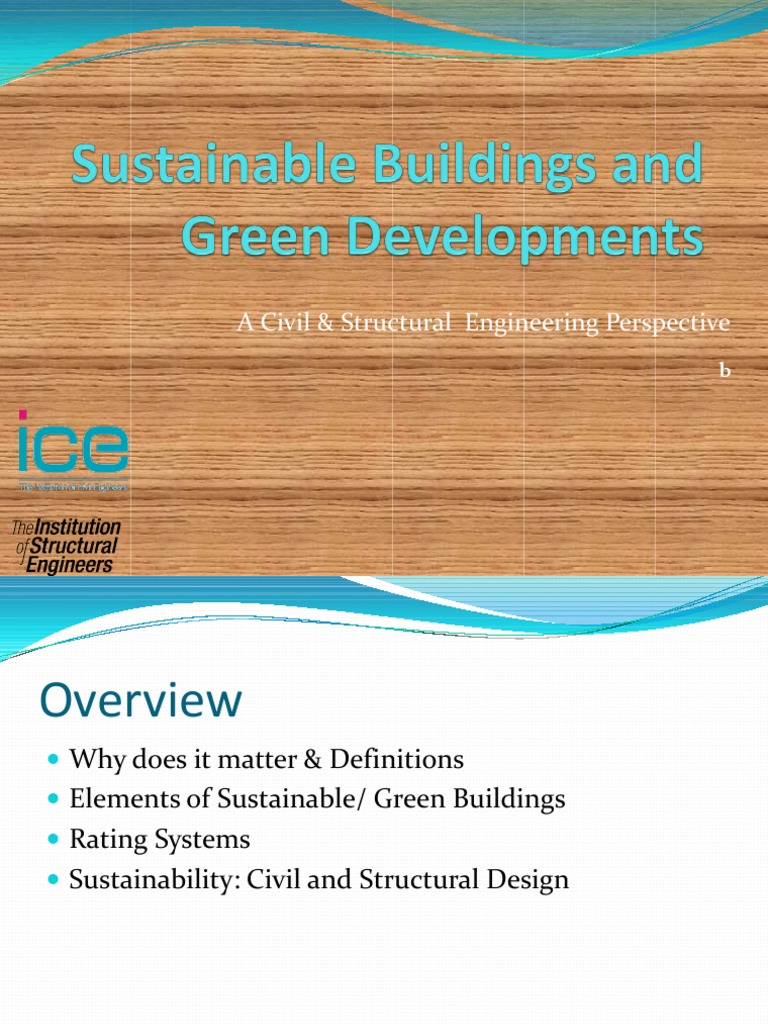This screenshot has height=1024, width=768.
Task: Select bullet 'Why does it matter & Definitions'
Action: tap(266, 760)
